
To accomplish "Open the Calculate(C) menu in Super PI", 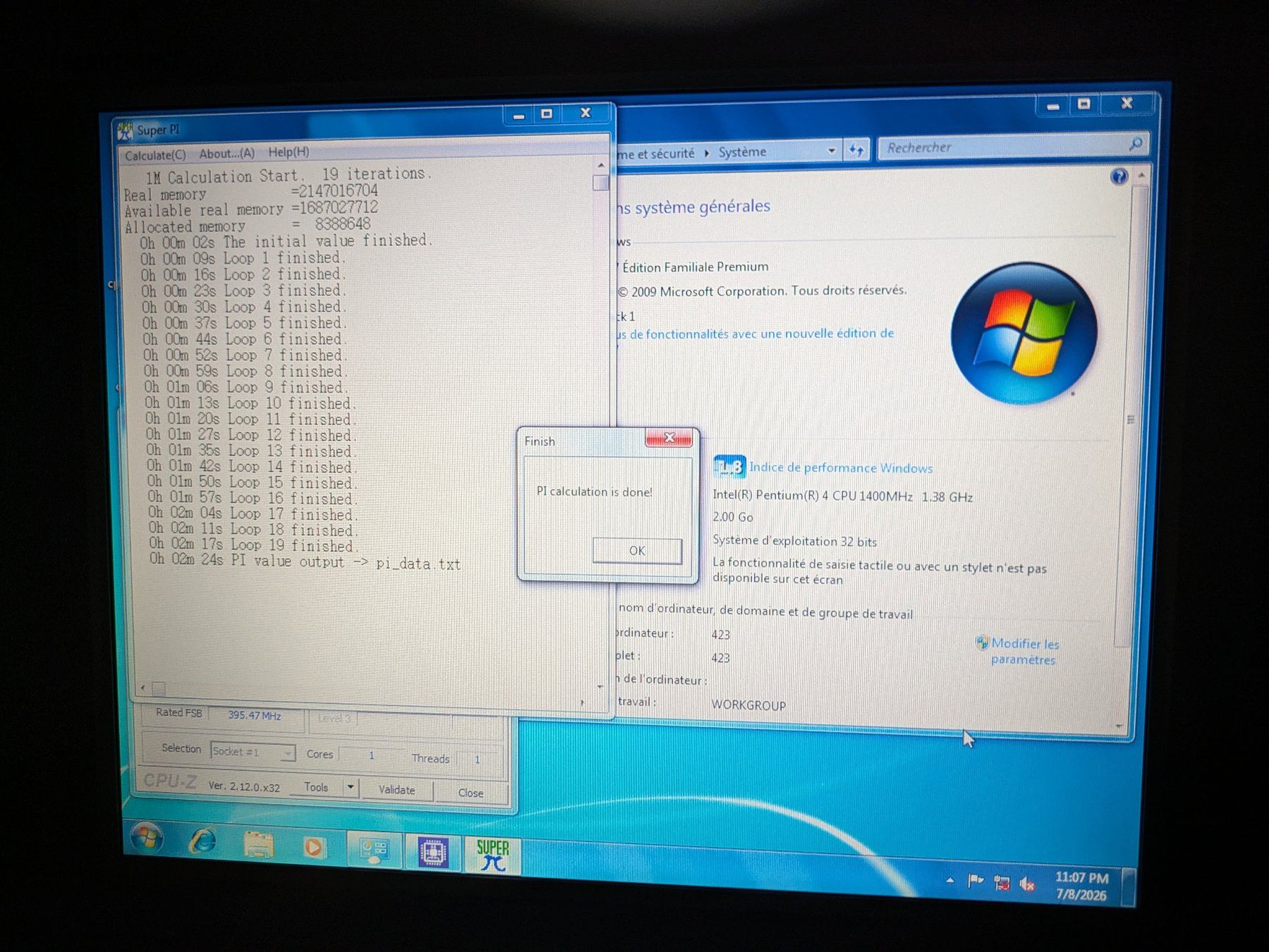I will coord(155,155).
